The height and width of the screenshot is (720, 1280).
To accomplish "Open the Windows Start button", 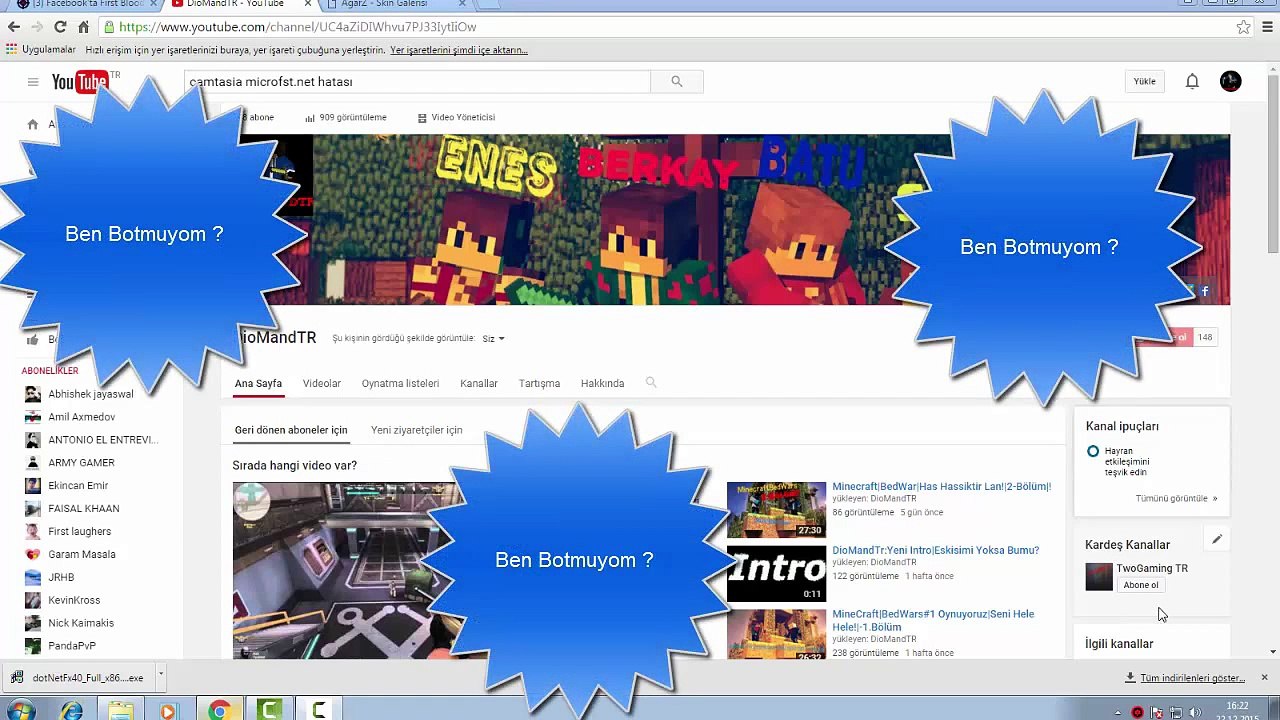I will 20,710.
